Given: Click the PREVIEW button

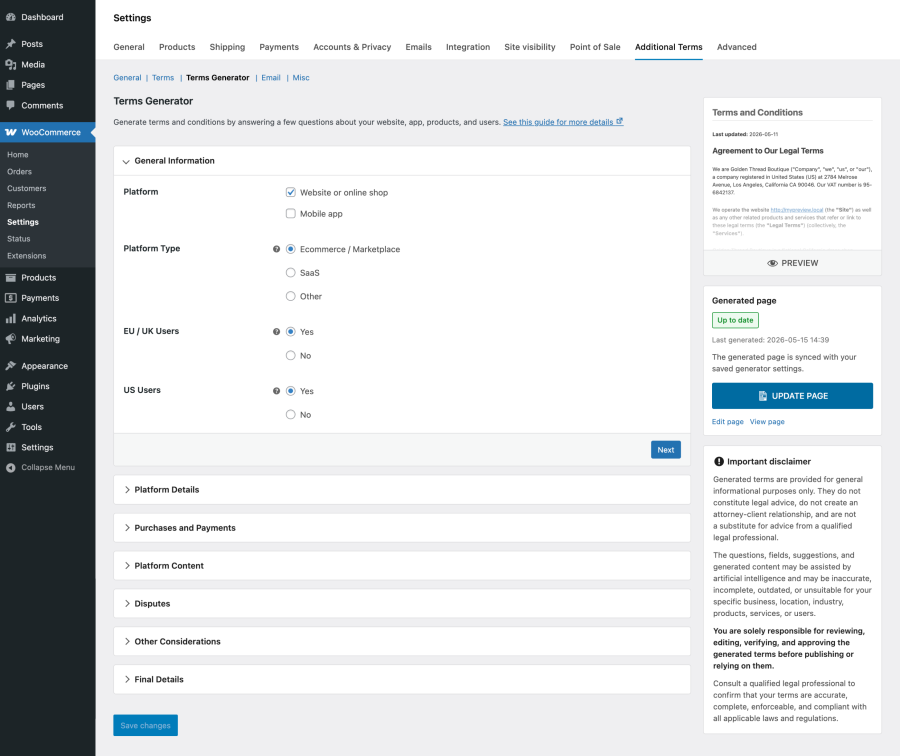Looking at the screenshot, I should pos(792,263).
